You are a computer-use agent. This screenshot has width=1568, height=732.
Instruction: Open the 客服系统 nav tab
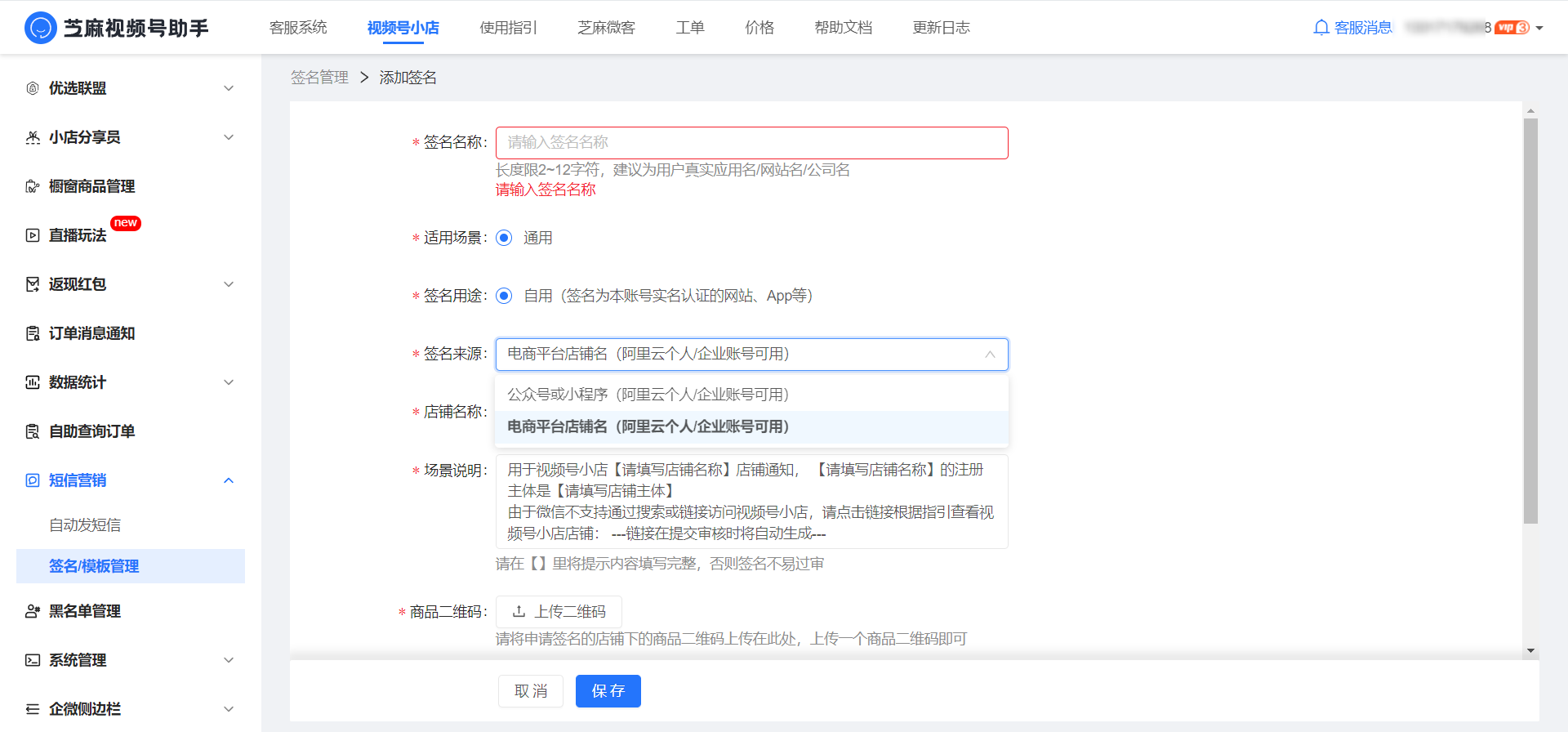point(298,28)
